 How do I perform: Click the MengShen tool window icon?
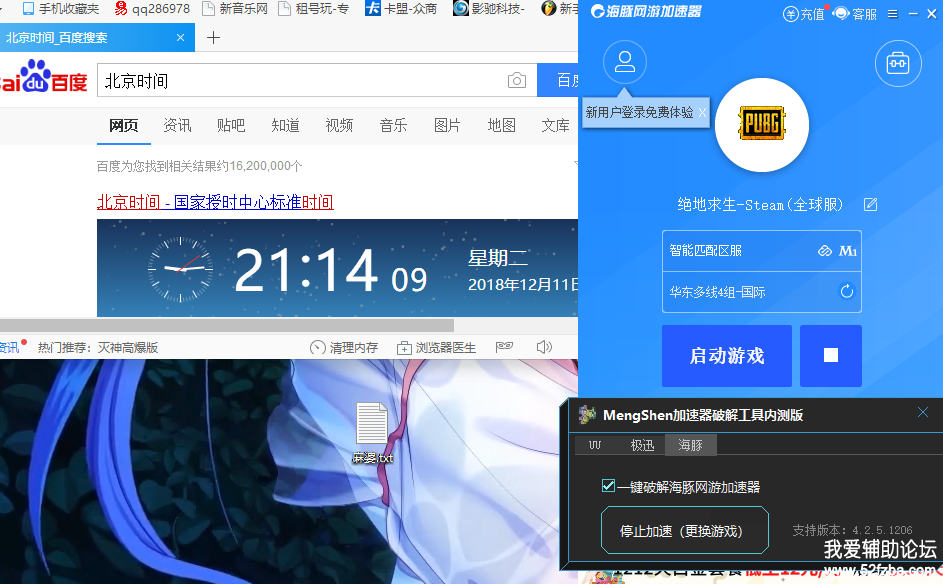coord(587,414)
